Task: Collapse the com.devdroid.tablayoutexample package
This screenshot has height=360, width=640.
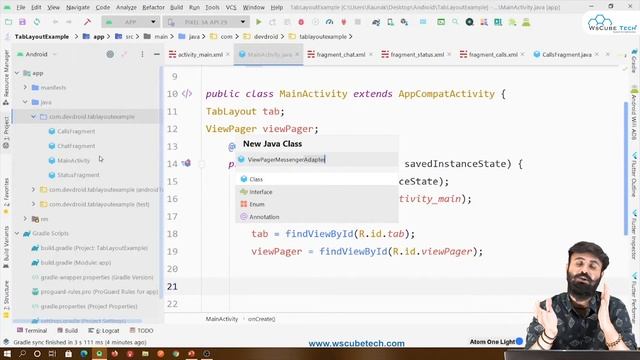Action: pyautogui.click(x=33, y=117)
